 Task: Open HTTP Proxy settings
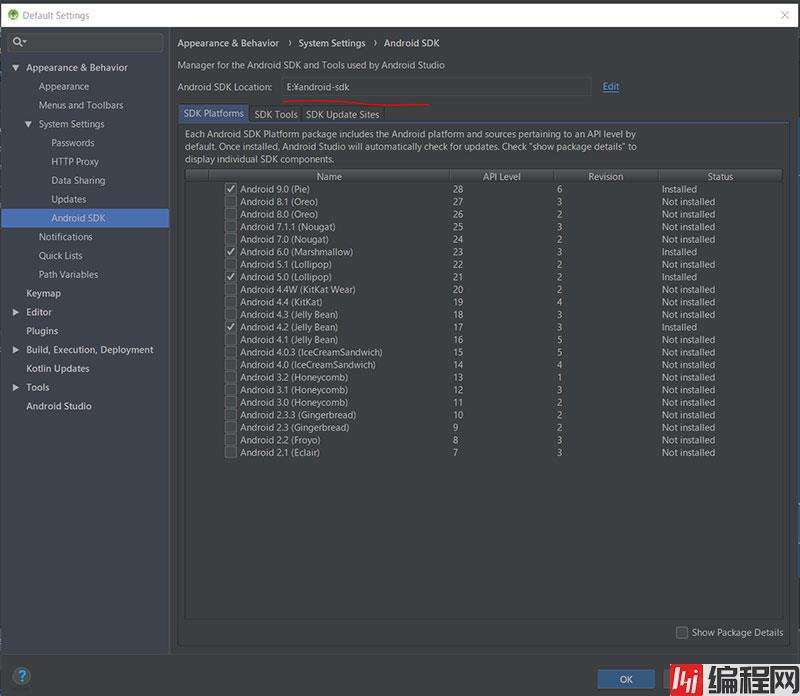pos(75,162)
